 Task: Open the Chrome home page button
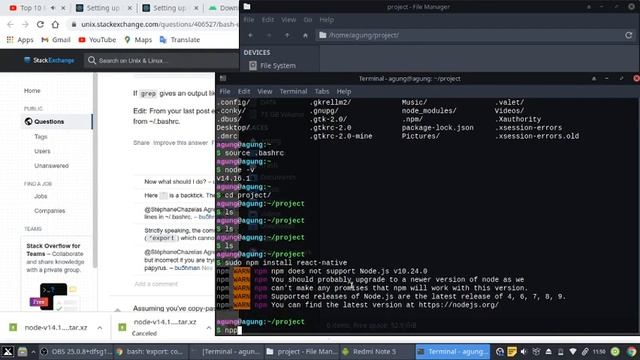point(55,24)
